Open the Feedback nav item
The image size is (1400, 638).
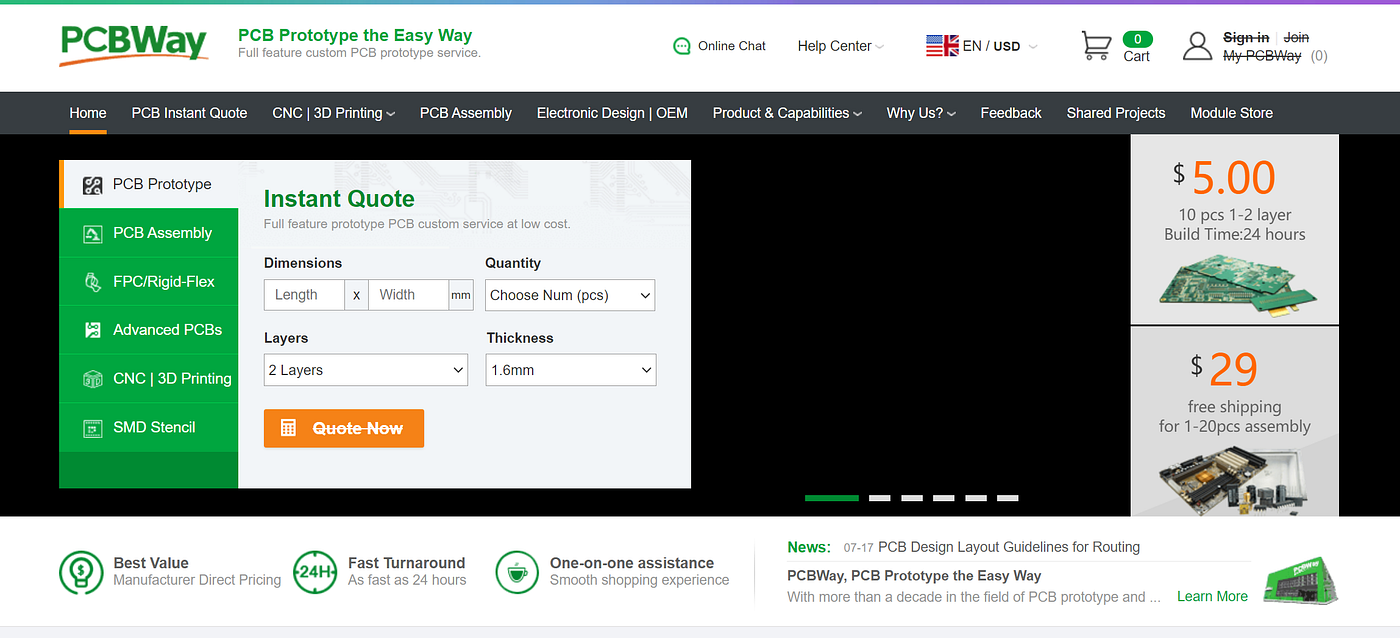click(1011, 113)
